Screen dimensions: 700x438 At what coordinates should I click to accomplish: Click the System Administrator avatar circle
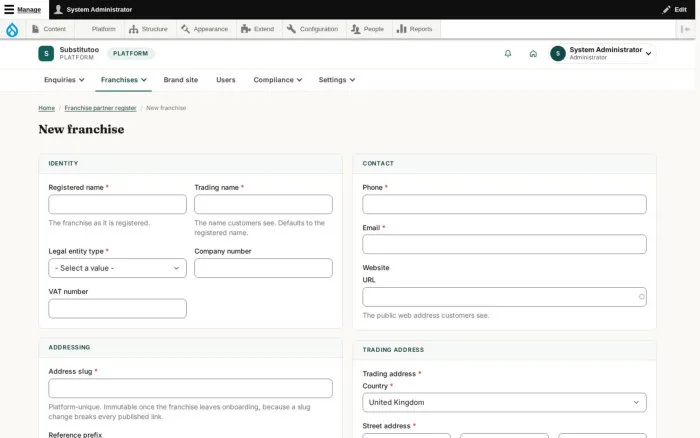558,54
